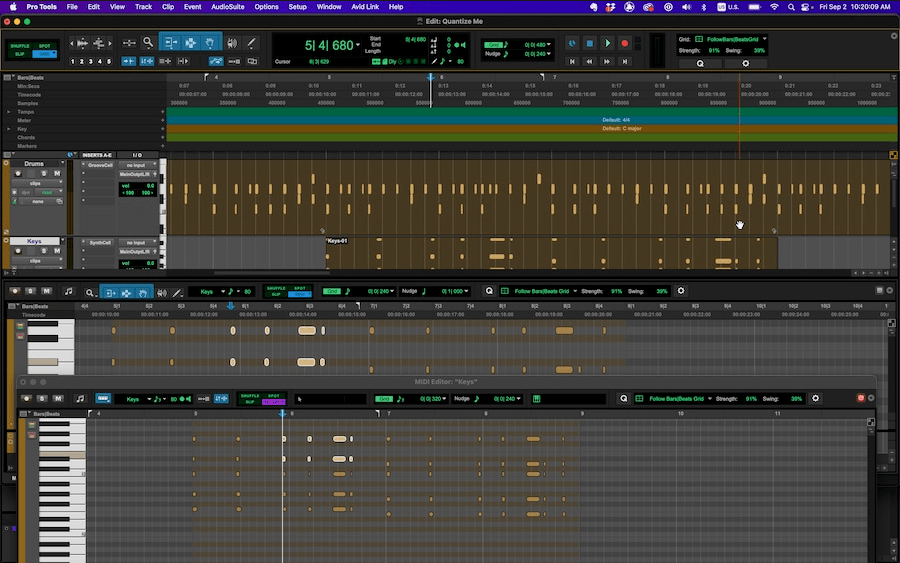Open Drums track clips view selector

click(36, 183)
